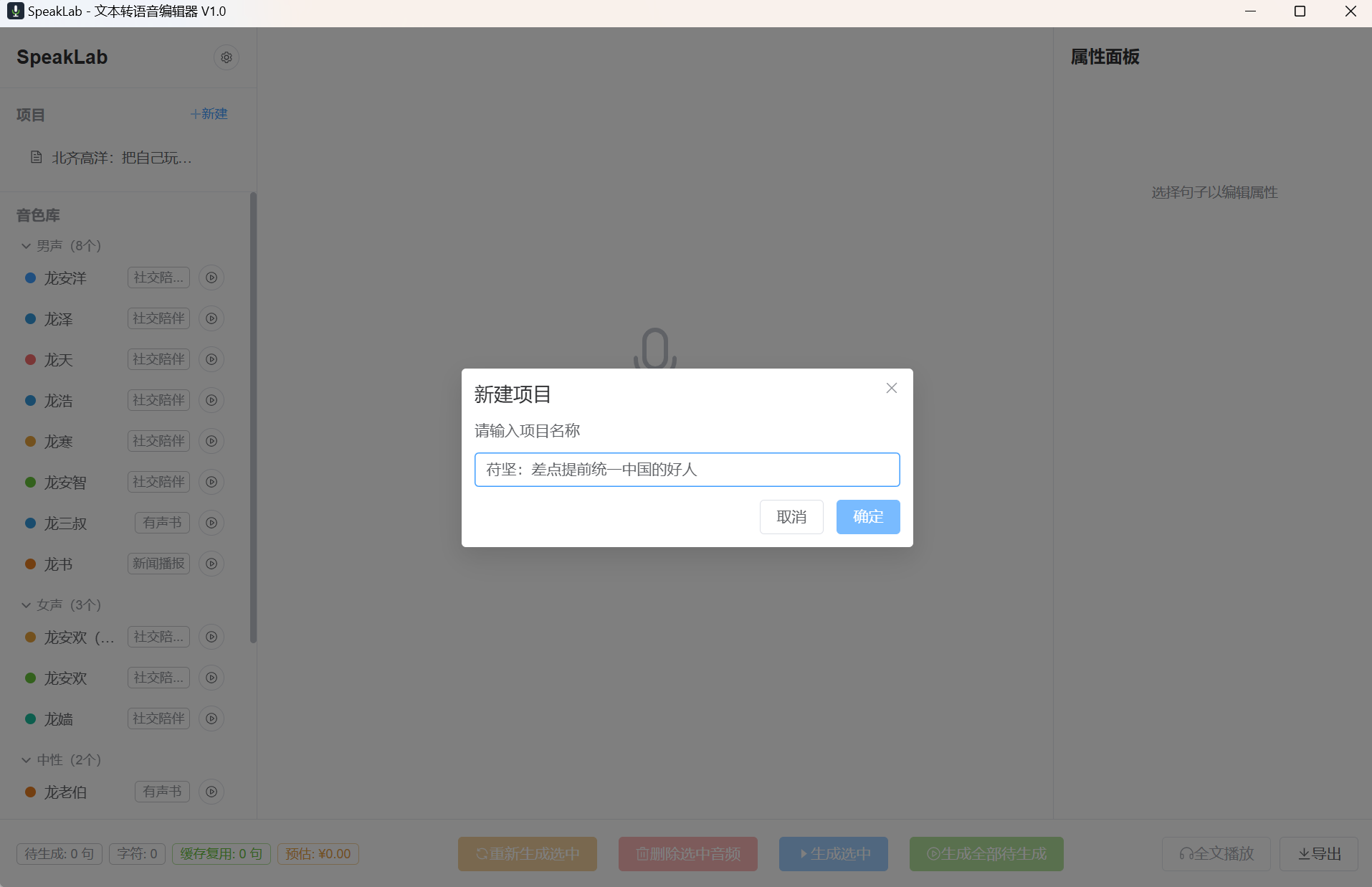This screenshot has height=887, width=1372.
Task: Play the 龙三叔 audiobook voice preview
Action: 211,523
